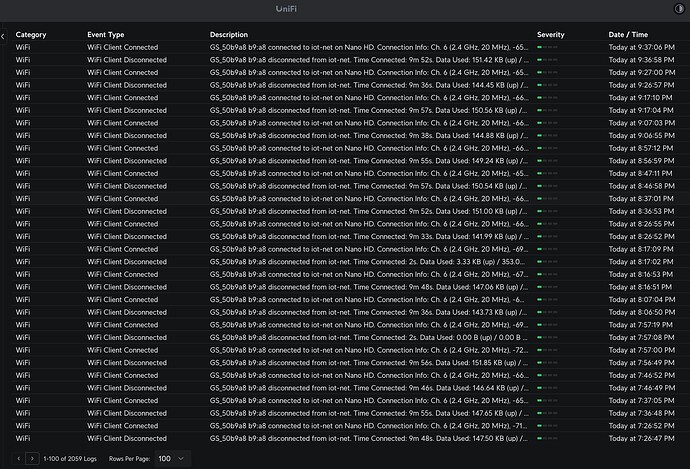
Task: Click the severity indicator in the 7:26:47 PM row
Action: (x=547, y=438)
